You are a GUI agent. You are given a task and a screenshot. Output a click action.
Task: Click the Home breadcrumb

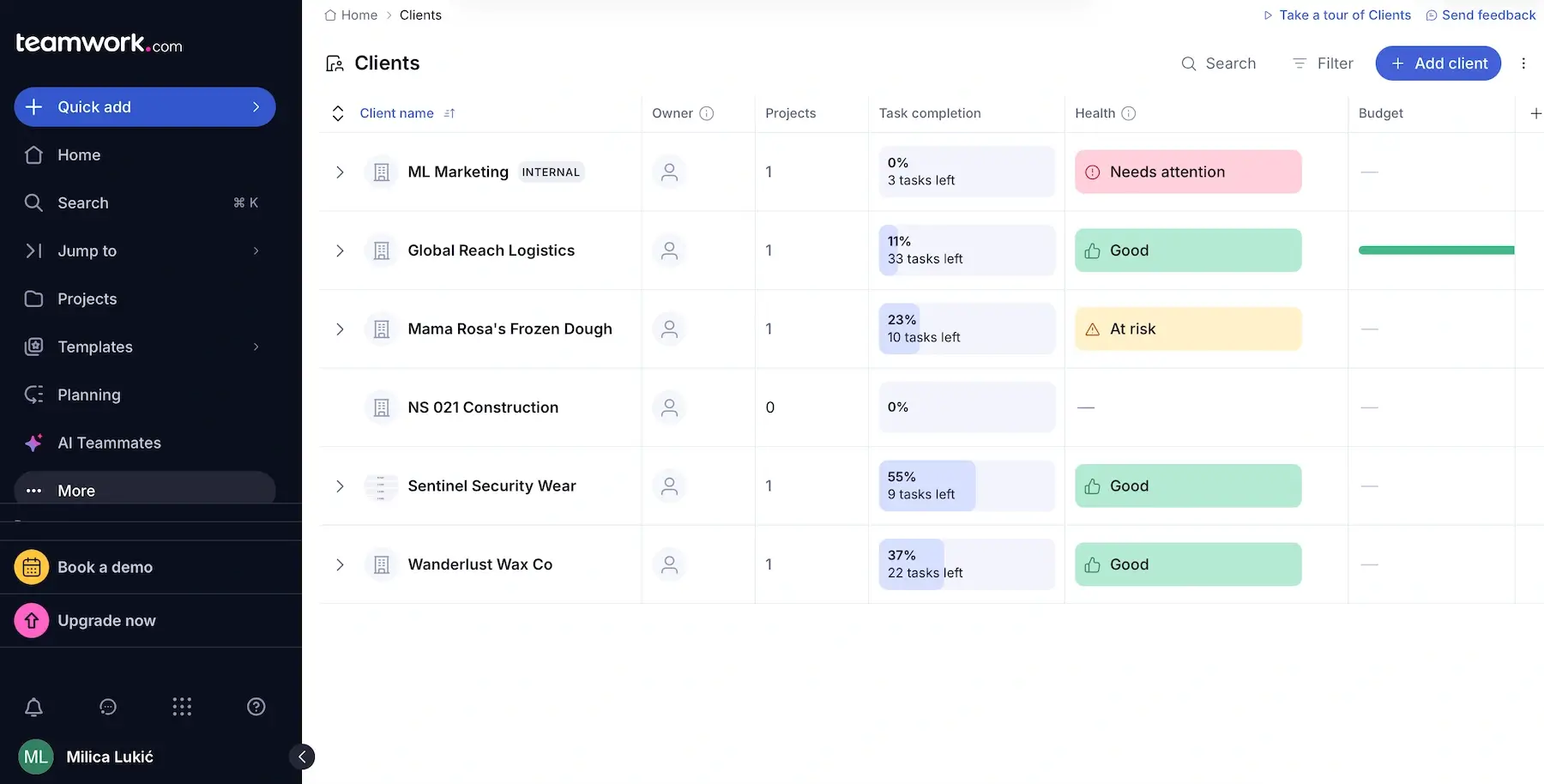(359, 15)
